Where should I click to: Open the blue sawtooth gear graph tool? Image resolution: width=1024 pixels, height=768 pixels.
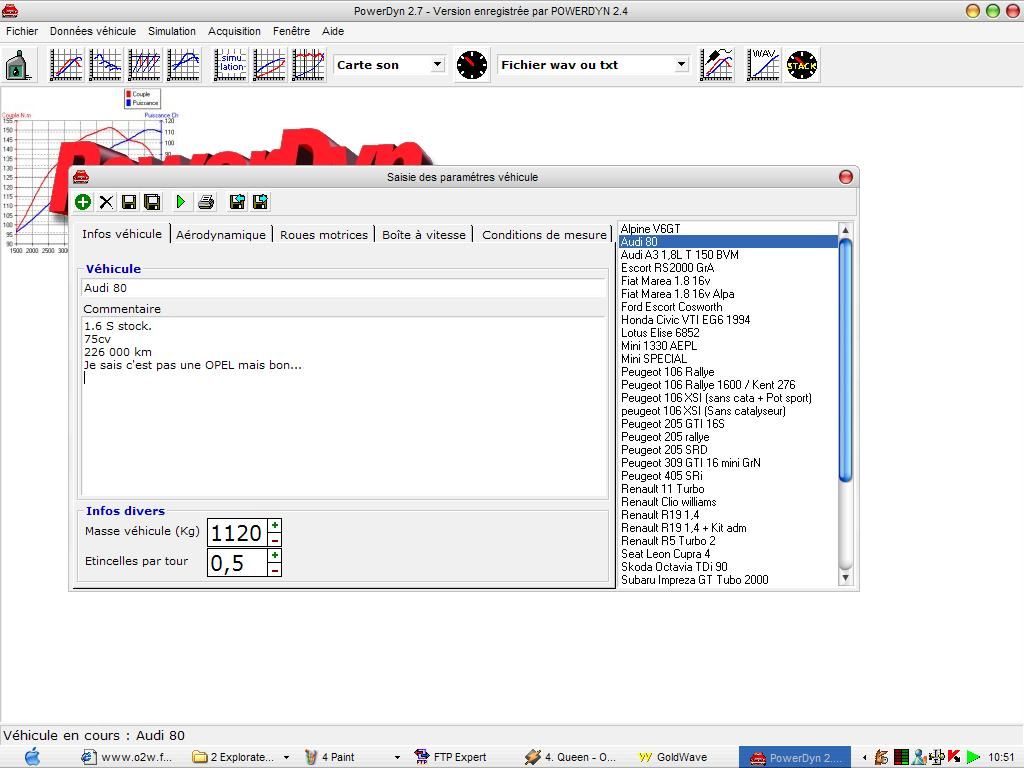point(145,65)
